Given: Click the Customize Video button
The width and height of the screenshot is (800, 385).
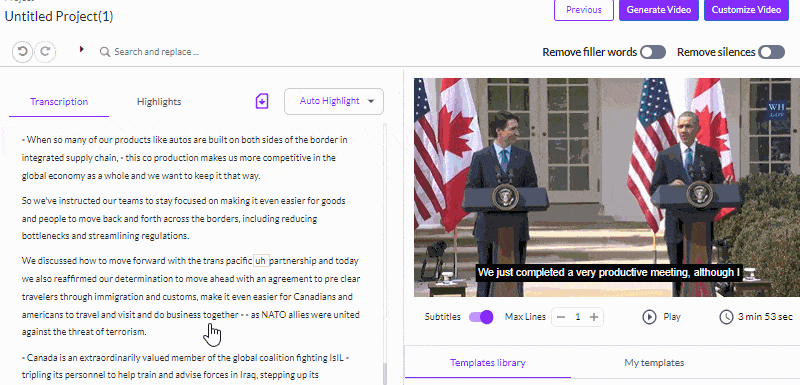Looking at the screenshot, I should pyautogui.click(x=746, y=10).
